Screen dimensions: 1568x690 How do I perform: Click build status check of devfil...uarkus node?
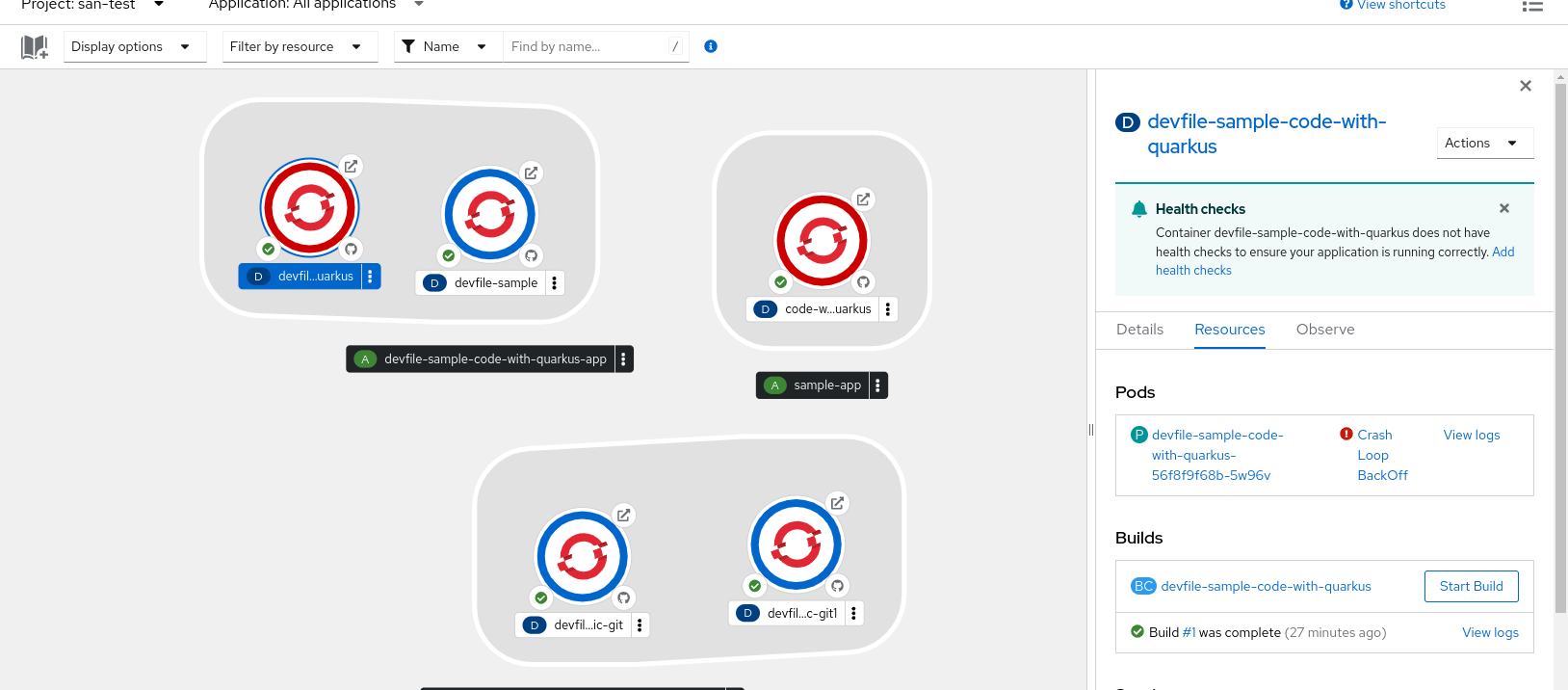click(x=269, y=249)
